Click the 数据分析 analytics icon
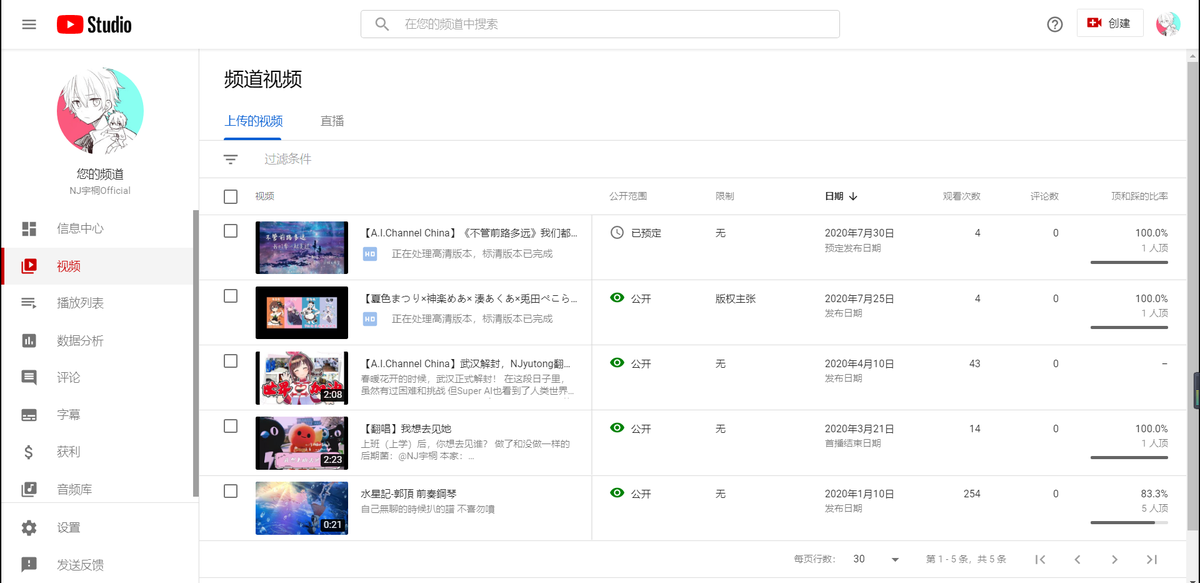1200x583 pixels. click(29, 341)
